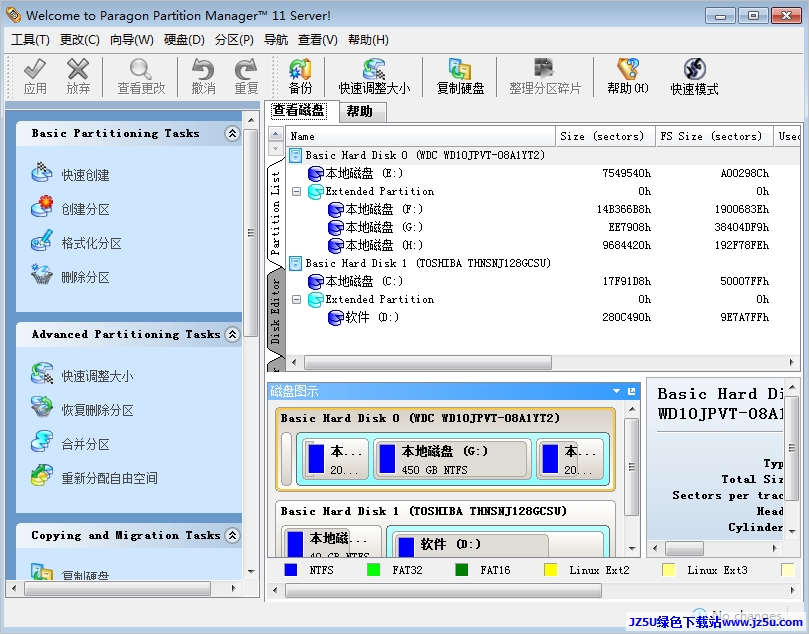Click the Copy Hard Disk (复制硬盘) toolbar icon
Screen dimensions: 809x634
(460, 70)
